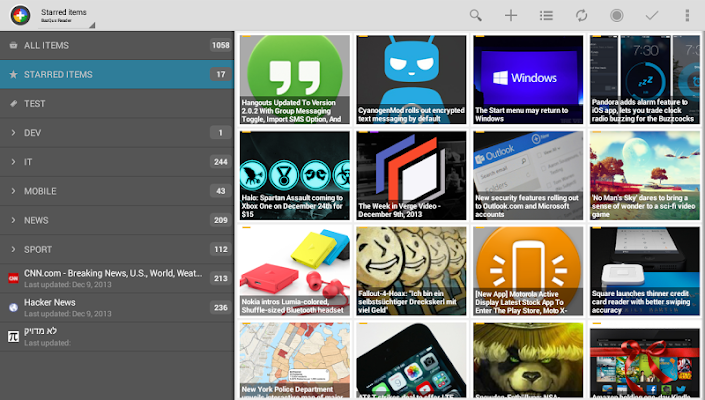Open Outlook.com new security features article
The image size is (705, 400).
coord(528,175)
